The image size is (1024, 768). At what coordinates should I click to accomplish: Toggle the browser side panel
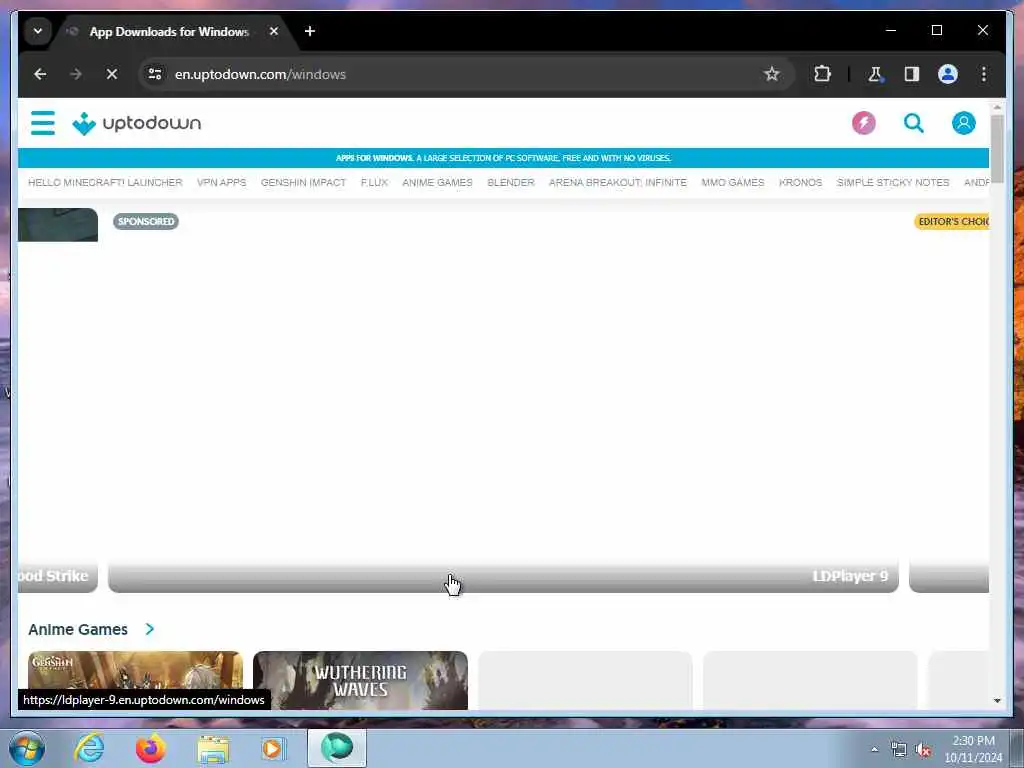click(912, 74)
